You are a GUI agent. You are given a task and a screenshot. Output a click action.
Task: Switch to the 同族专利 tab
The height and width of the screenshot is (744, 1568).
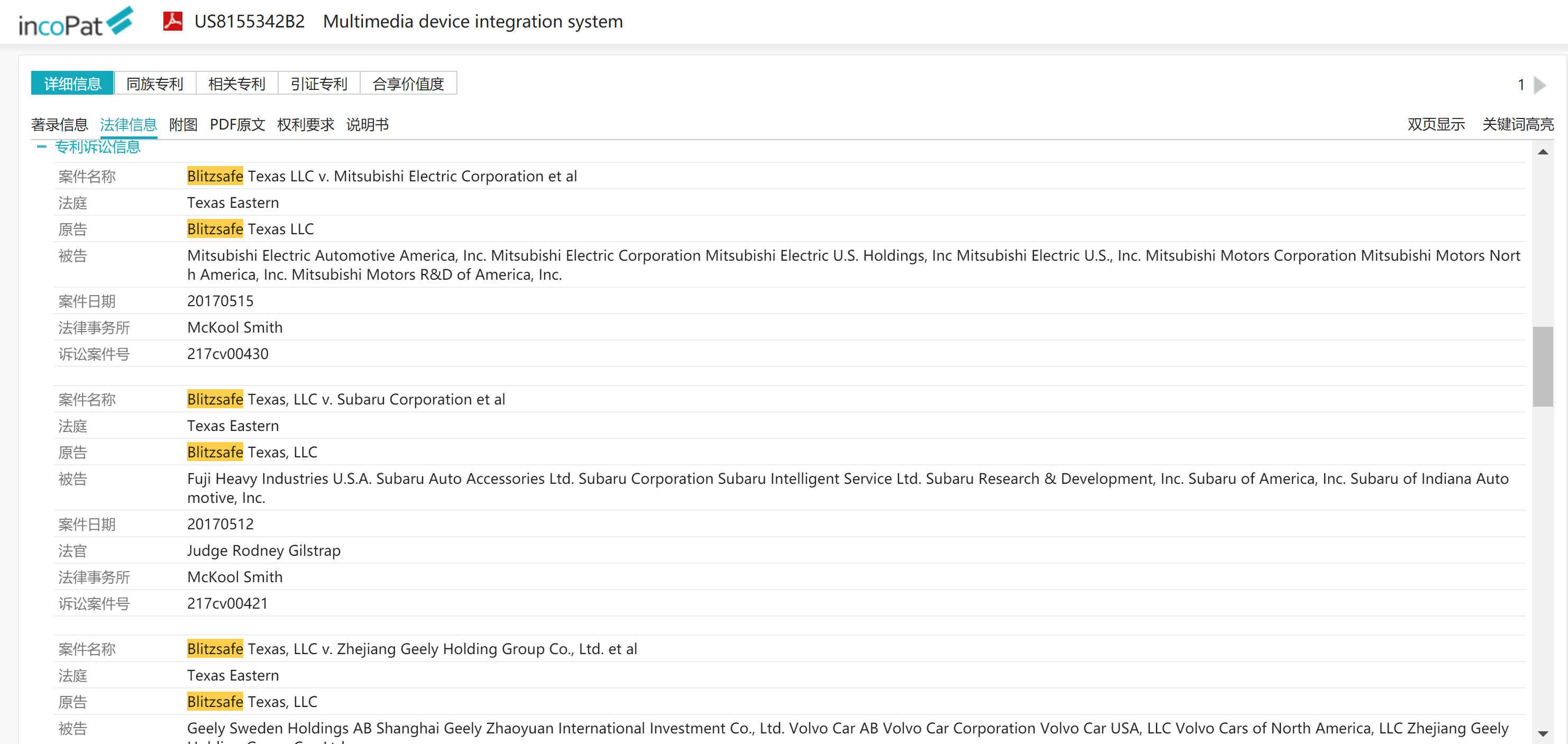point(154,84)
